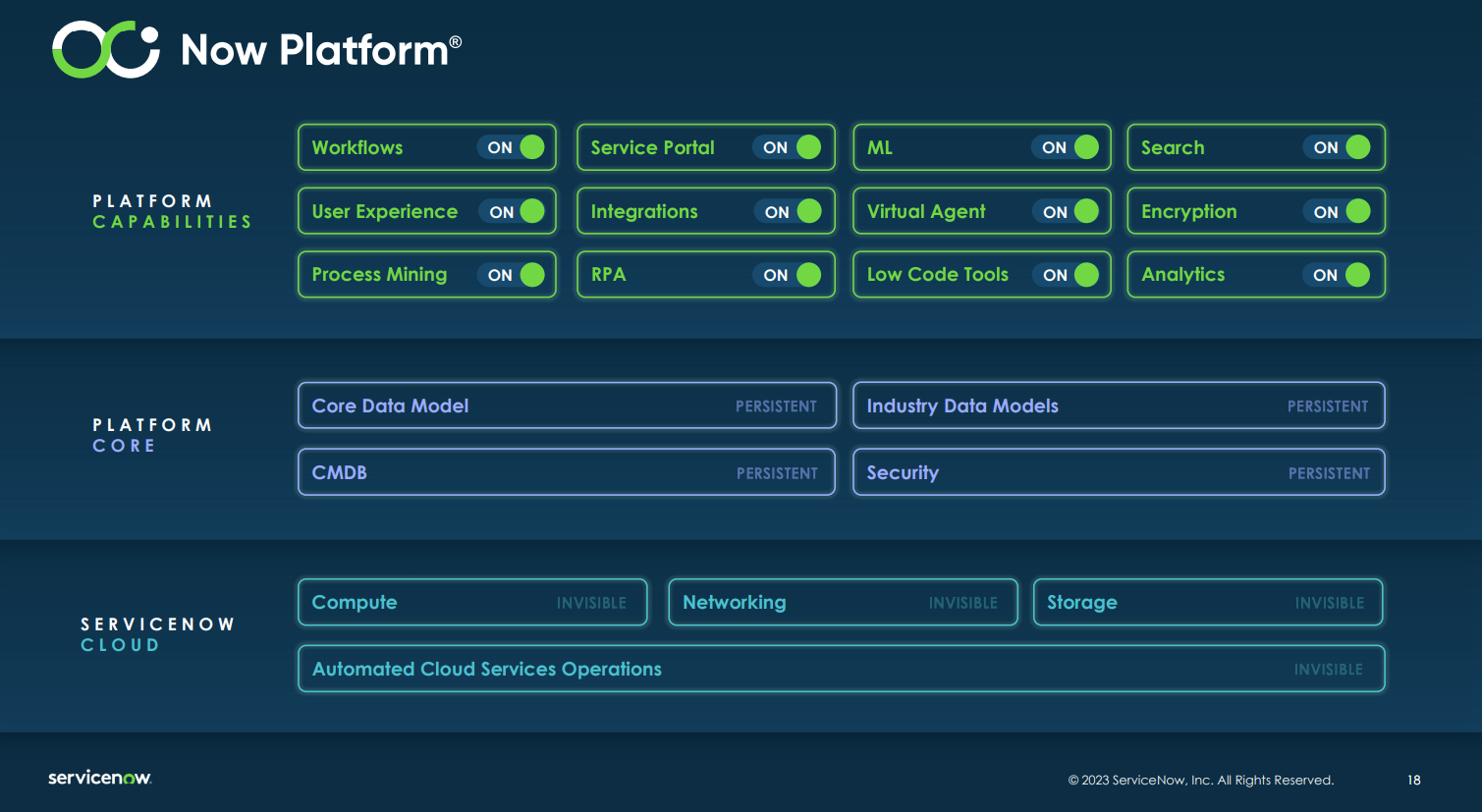Toggle the RPA ON switch
This screenshot has height=812, width=1482.
(788, 275)
